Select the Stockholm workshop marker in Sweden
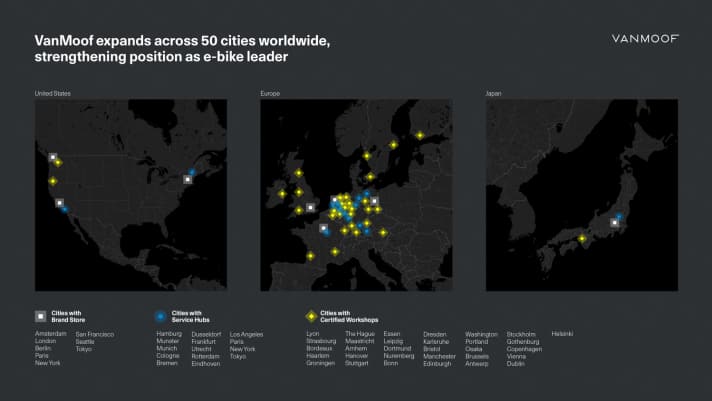712x401 pixels. [x=394, y=145]
